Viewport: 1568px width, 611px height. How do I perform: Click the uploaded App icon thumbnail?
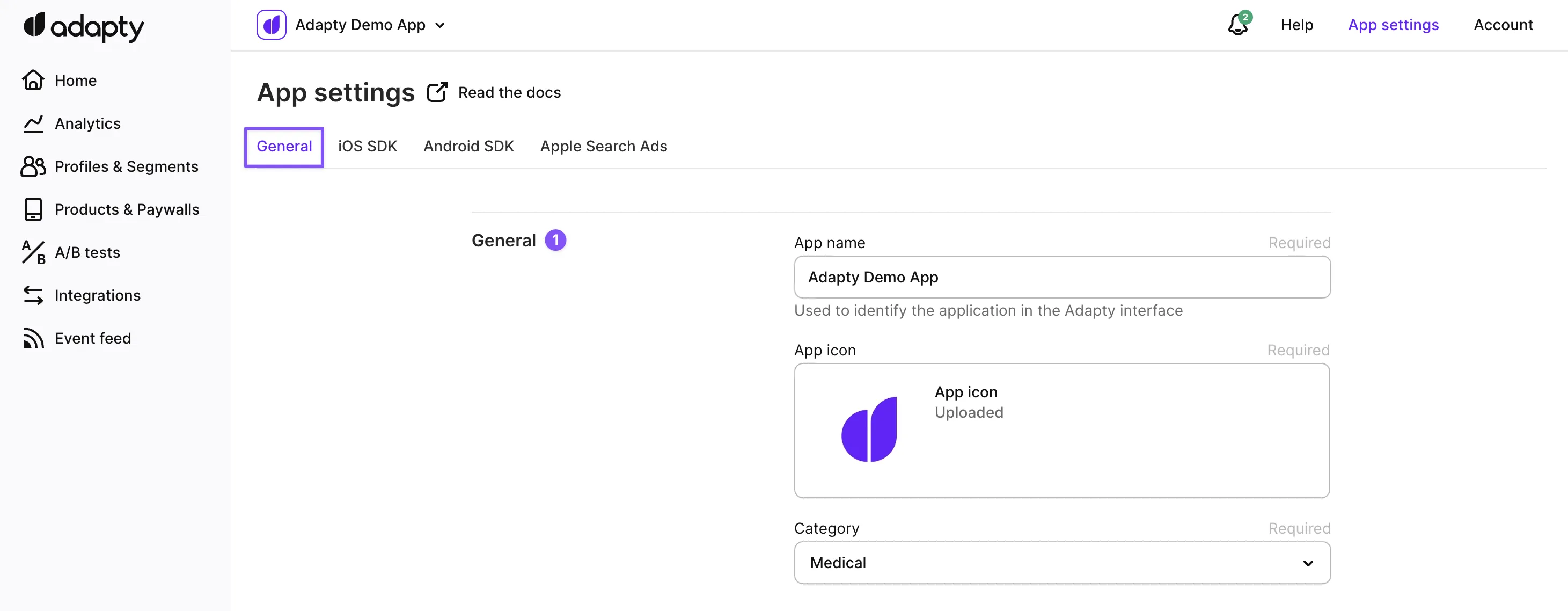click(869, 430)
